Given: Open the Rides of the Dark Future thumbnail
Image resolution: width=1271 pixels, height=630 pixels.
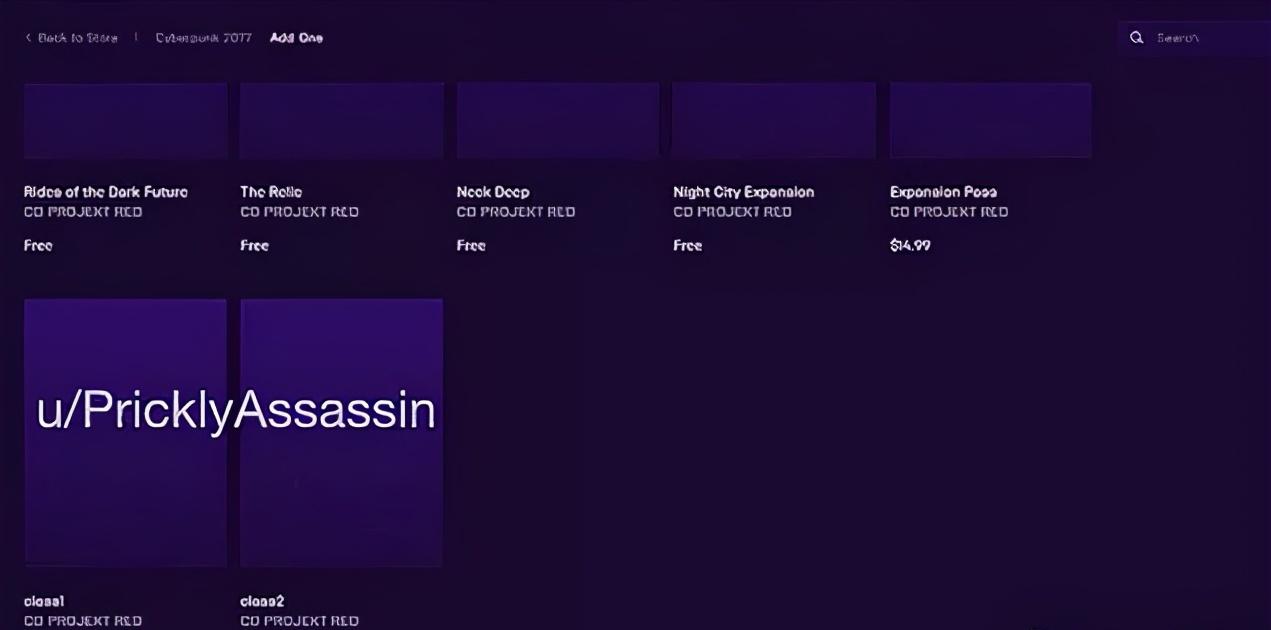Looking at the screenshot, I should (126, 120).
